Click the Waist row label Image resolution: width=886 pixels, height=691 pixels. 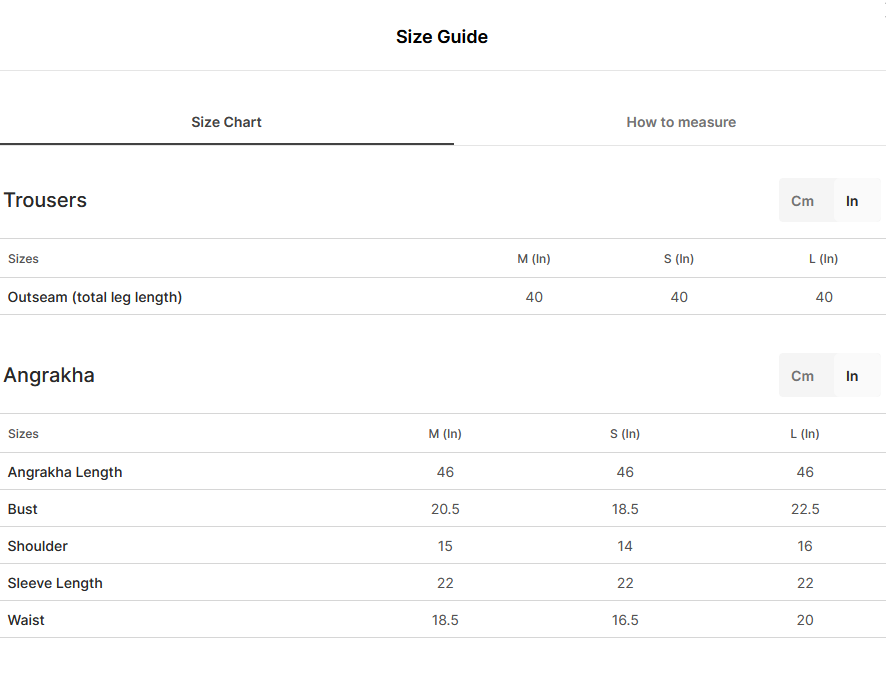(x=26, y=620)
